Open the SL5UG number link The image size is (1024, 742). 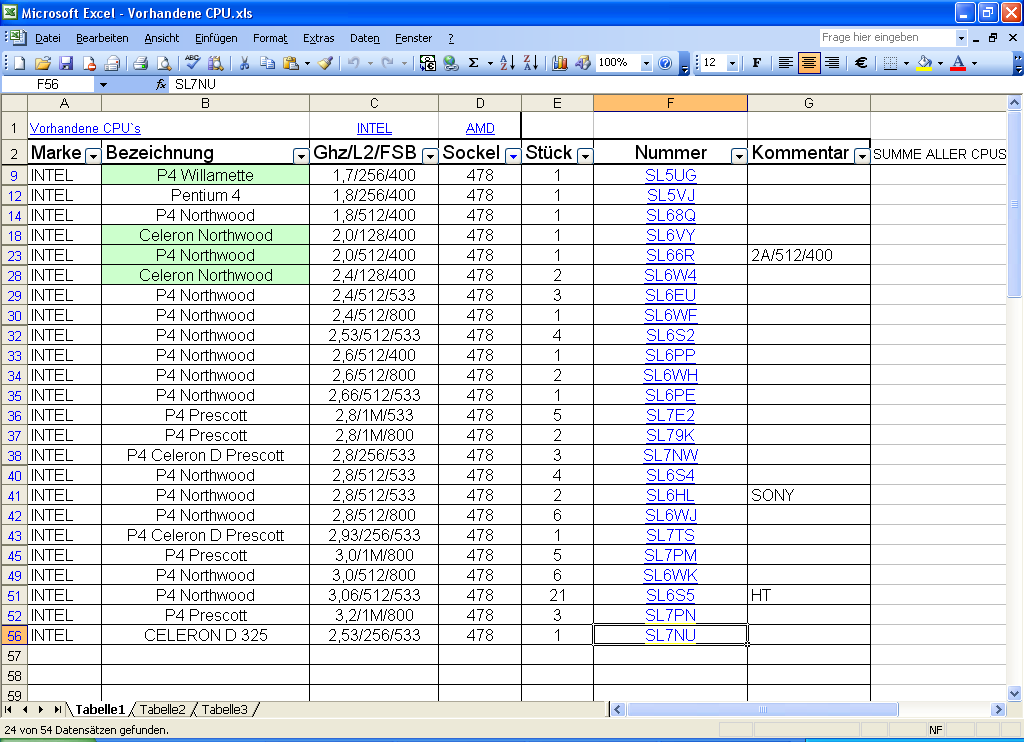[671, 175]
